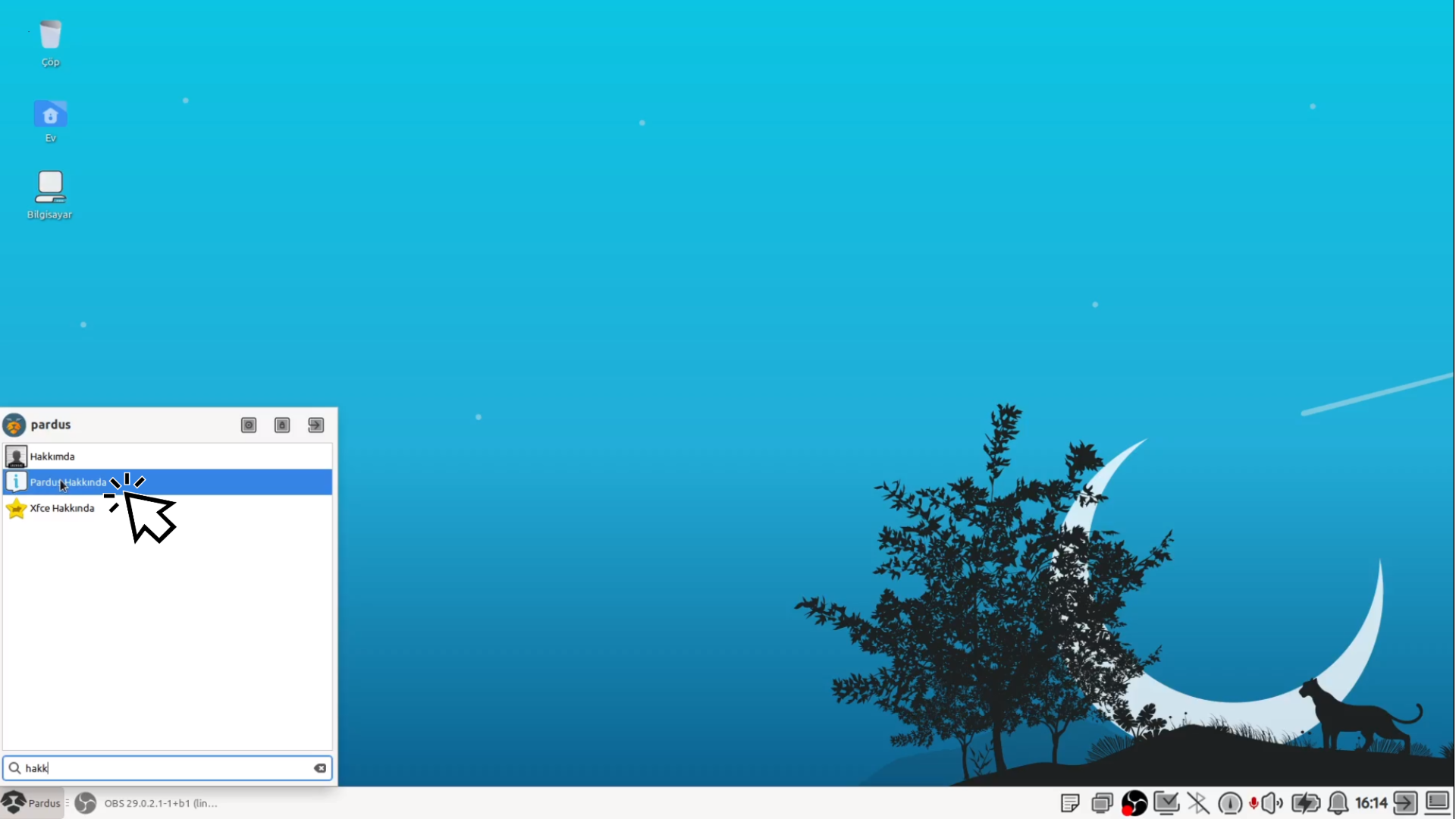Click the disabled Bluetooth tray icon

pyautogui.click(x=1198, y=803)
